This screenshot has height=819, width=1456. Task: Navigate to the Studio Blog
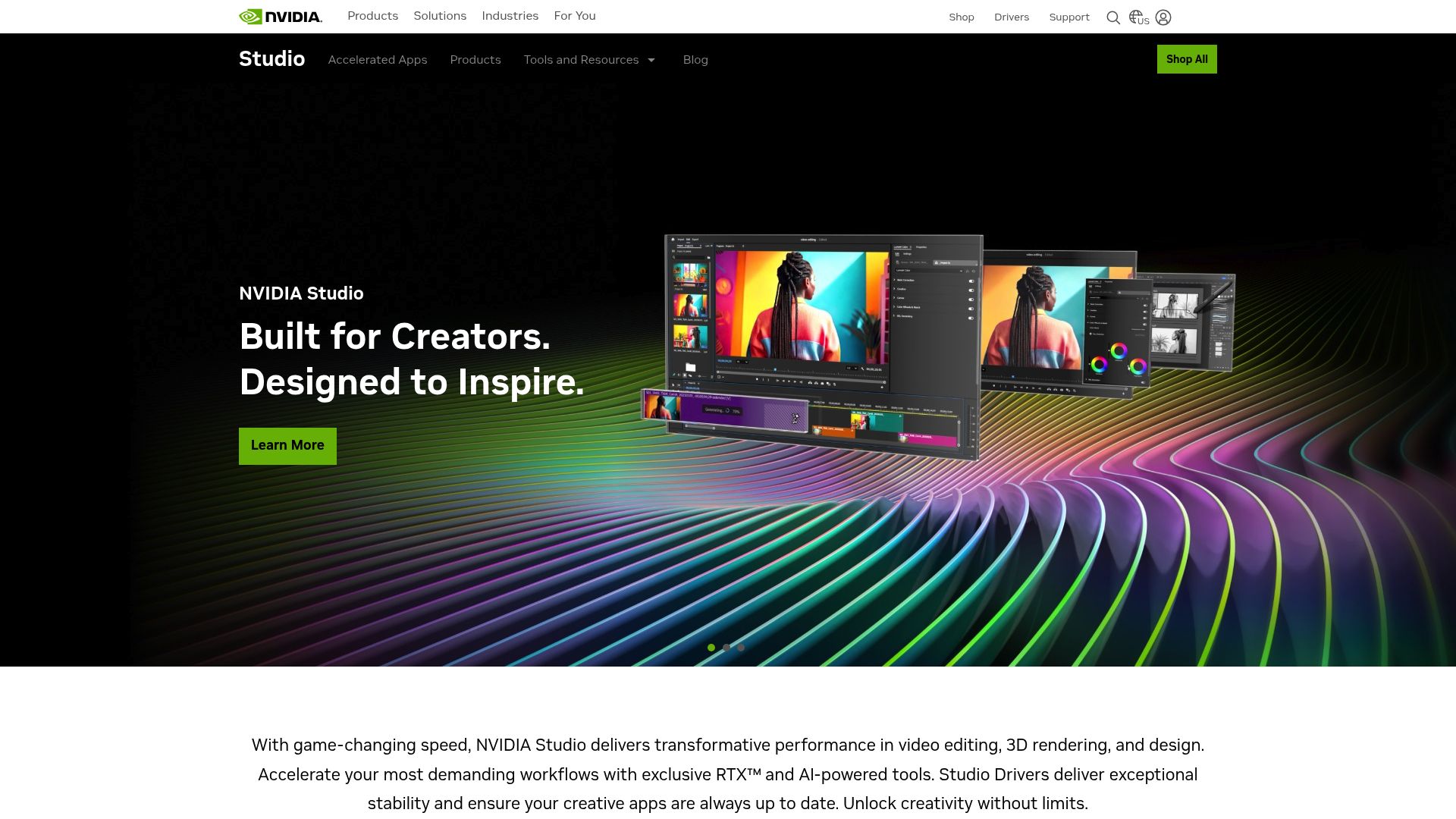pos(695,59)
